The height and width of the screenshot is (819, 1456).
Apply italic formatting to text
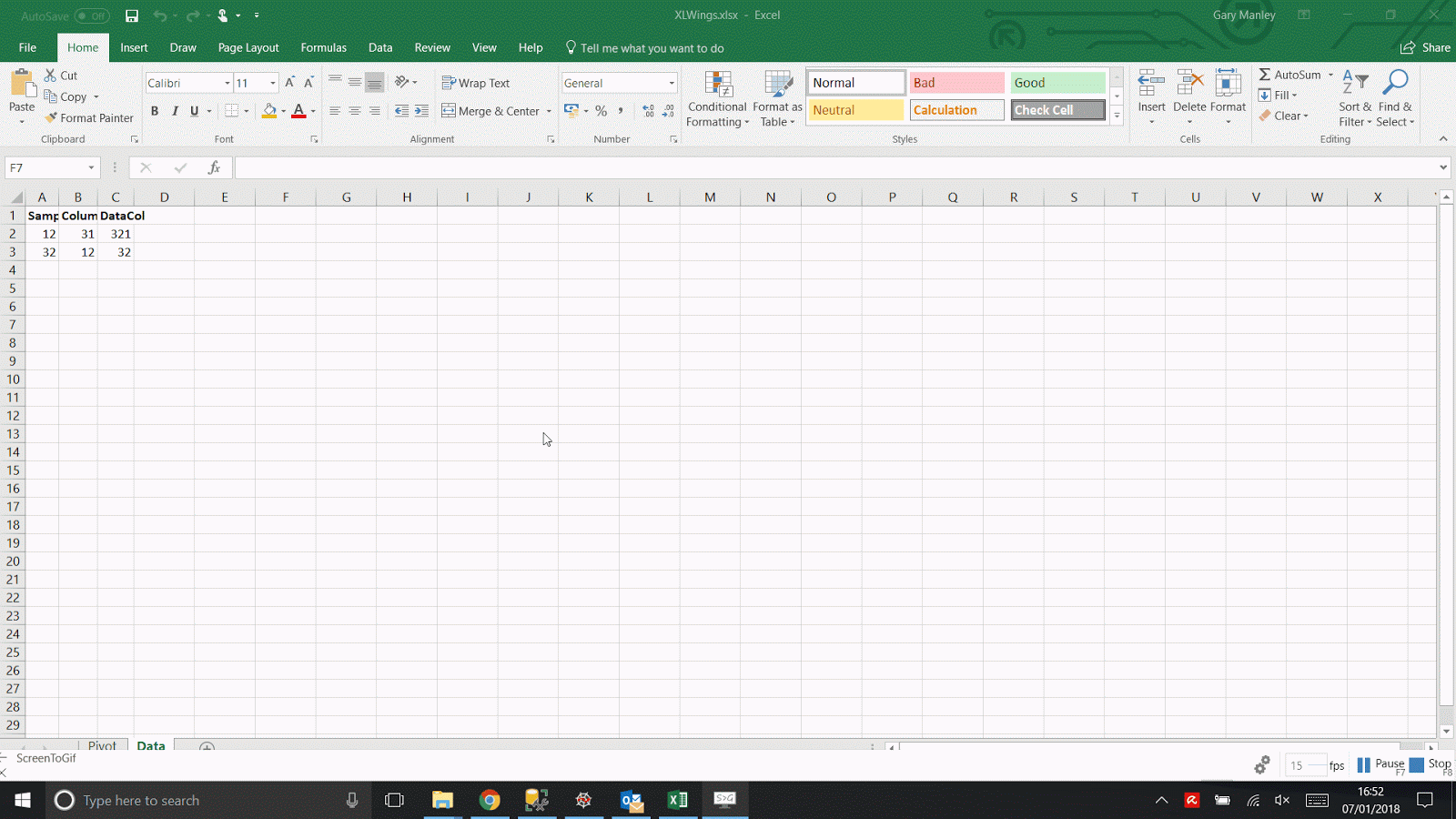tap(175, 110)
